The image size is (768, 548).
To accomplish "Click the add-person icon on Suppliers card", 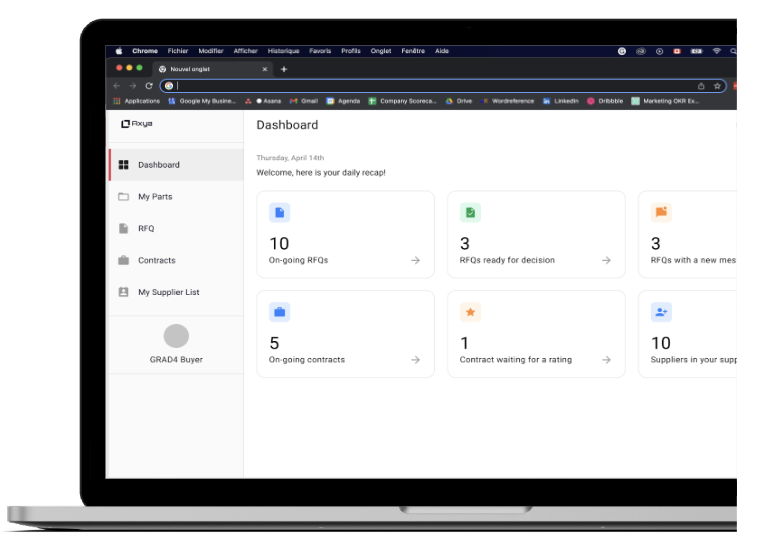I will click(x=661, y=312).
